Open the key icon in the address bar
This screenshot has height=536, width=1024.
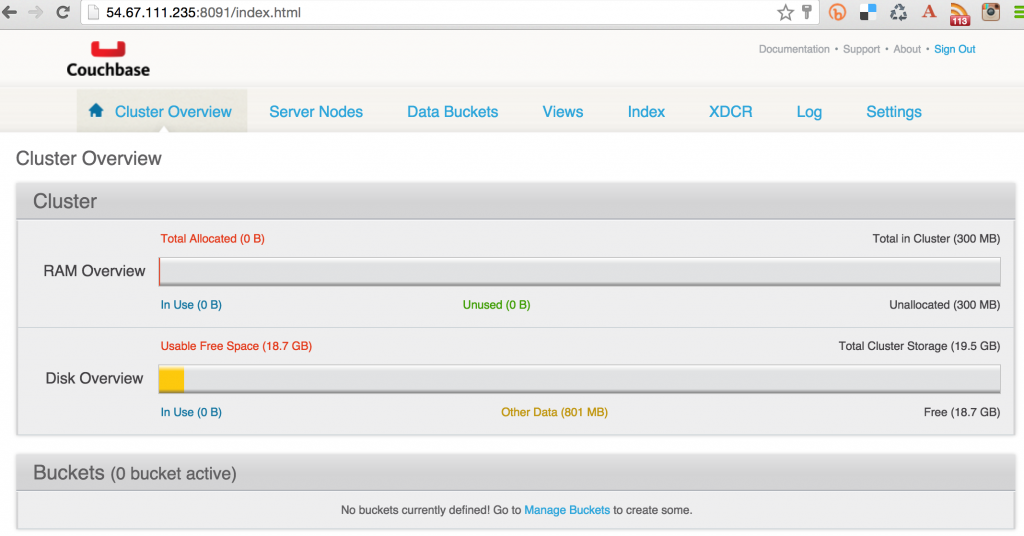point(807,12)
